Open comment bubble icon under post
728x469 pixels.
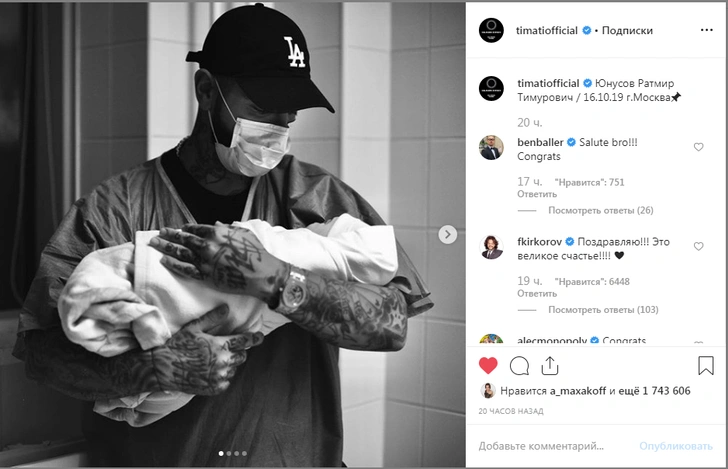[x=519, y=366]
